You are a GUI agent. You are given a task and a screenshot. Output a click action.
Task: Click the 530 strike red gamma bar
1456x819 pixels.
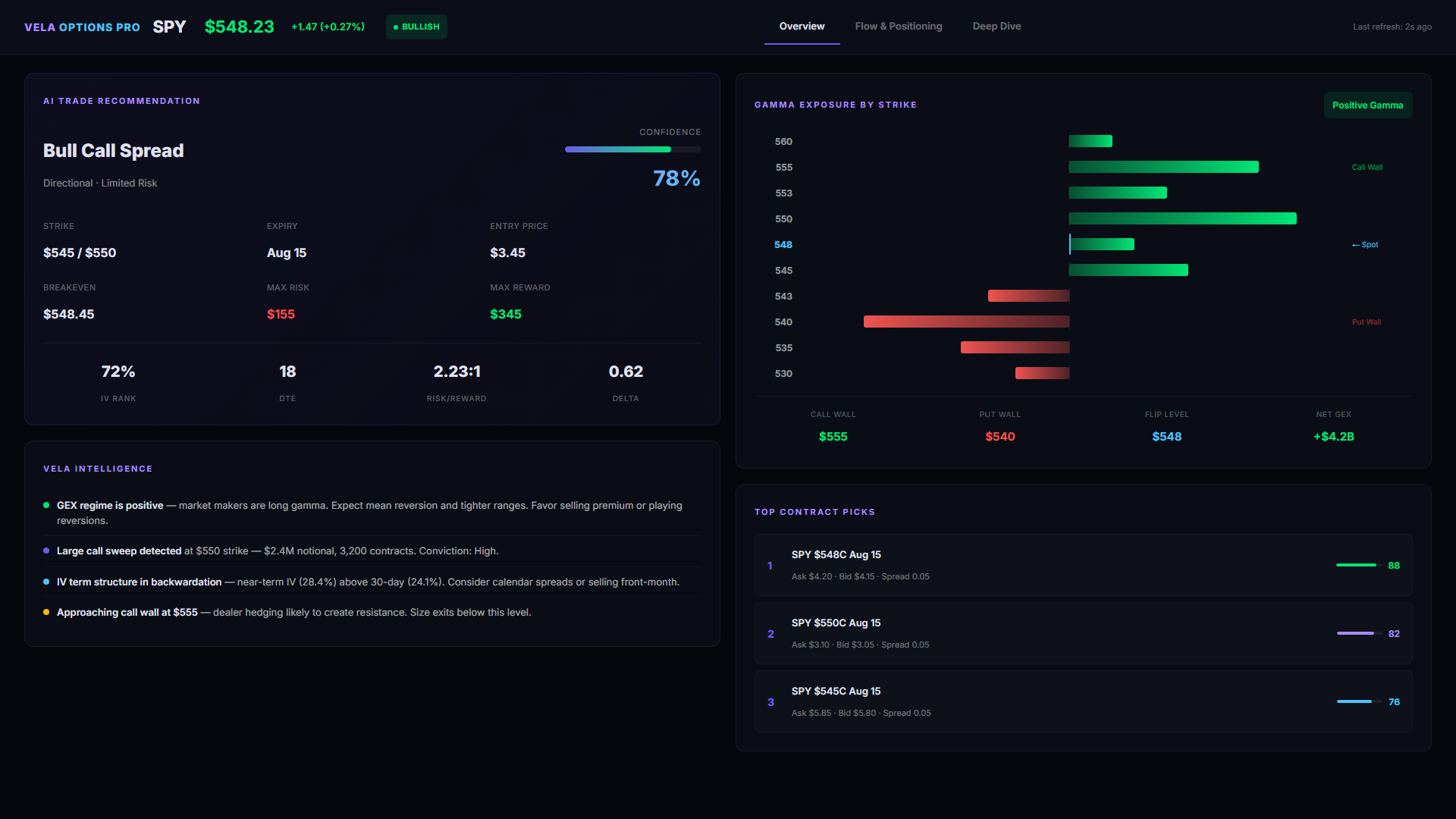tap(1042, 373)
